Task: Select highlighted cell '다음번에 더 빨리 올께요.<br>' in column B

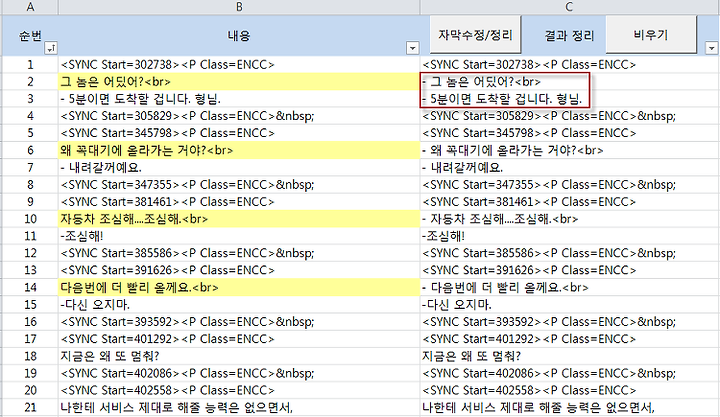Action: point(239,287)
